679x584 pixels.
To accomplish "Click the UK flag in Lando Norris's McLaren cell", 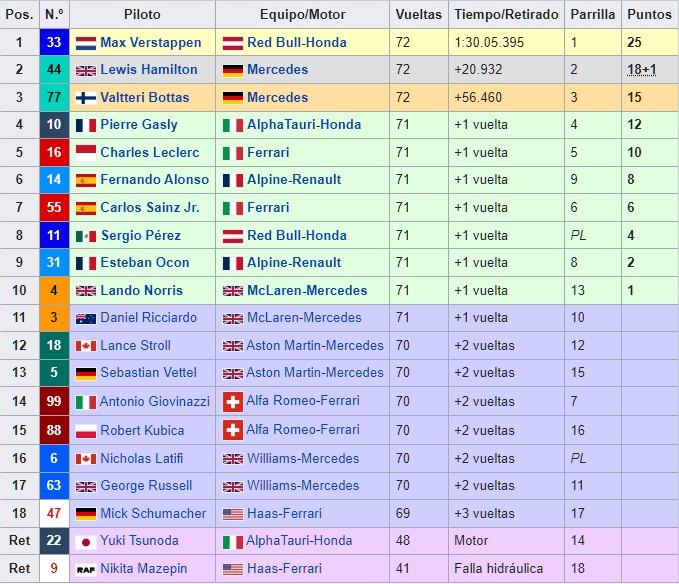I will click(233, 291).
